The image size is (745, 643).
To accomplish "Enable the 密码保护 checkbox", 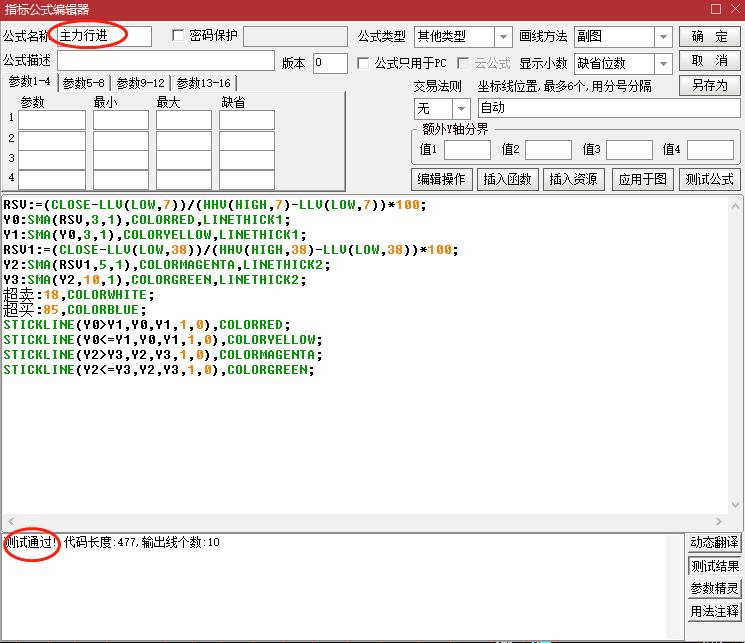I will pos(179,36).
